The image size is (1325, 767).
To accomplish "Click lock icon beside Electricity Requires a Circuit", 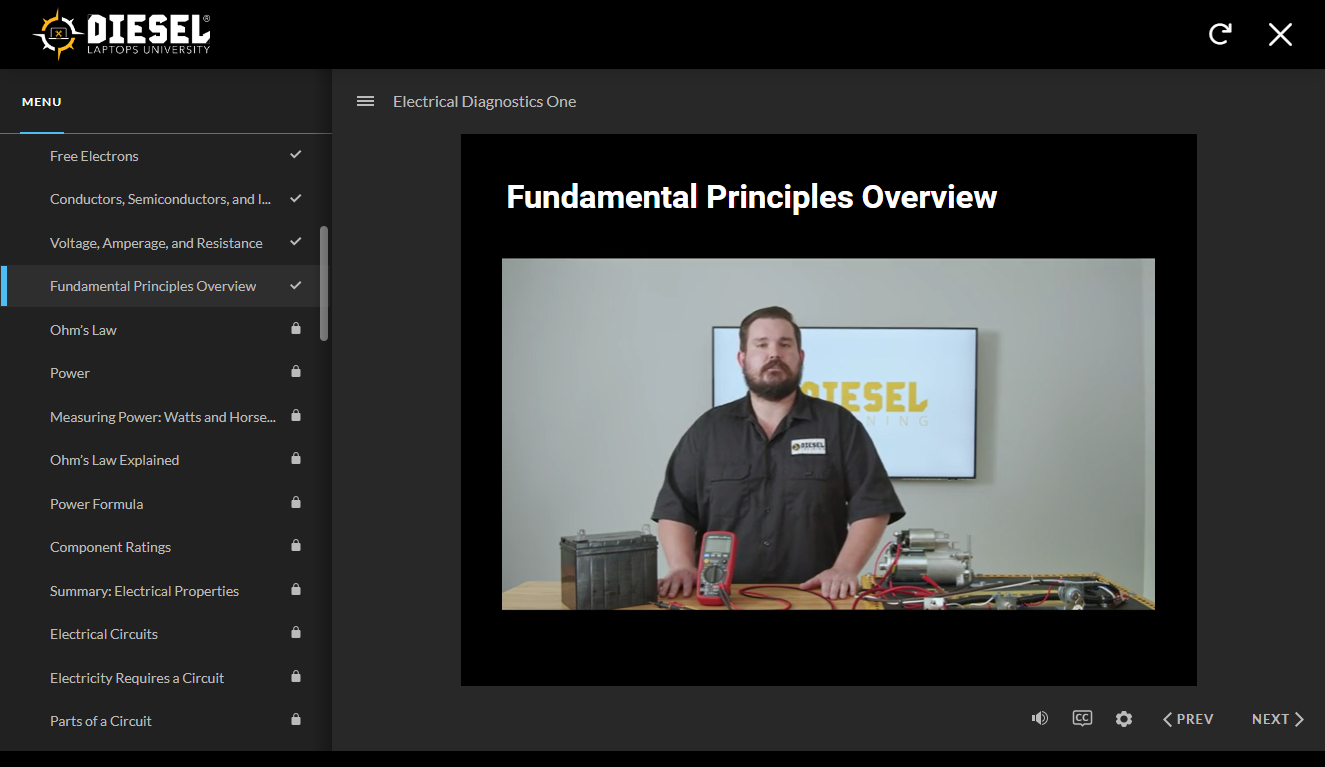I will coord(296,676).
